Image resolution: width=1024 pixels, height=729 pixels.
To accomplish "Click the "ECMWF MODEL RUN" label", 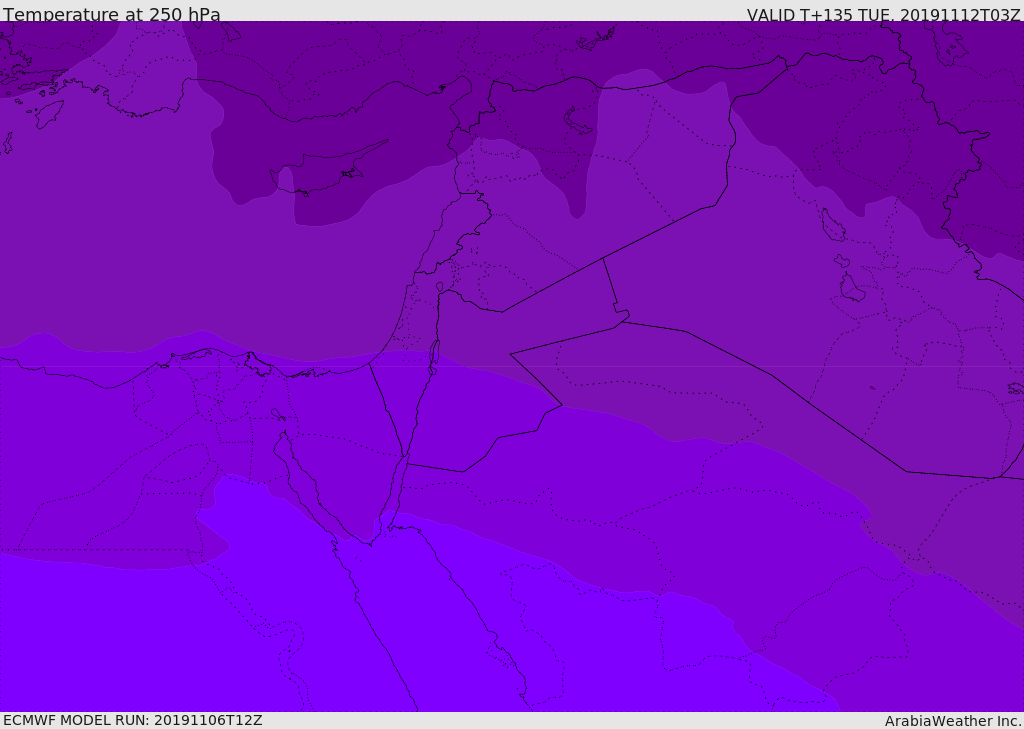I will pos(75,720).
